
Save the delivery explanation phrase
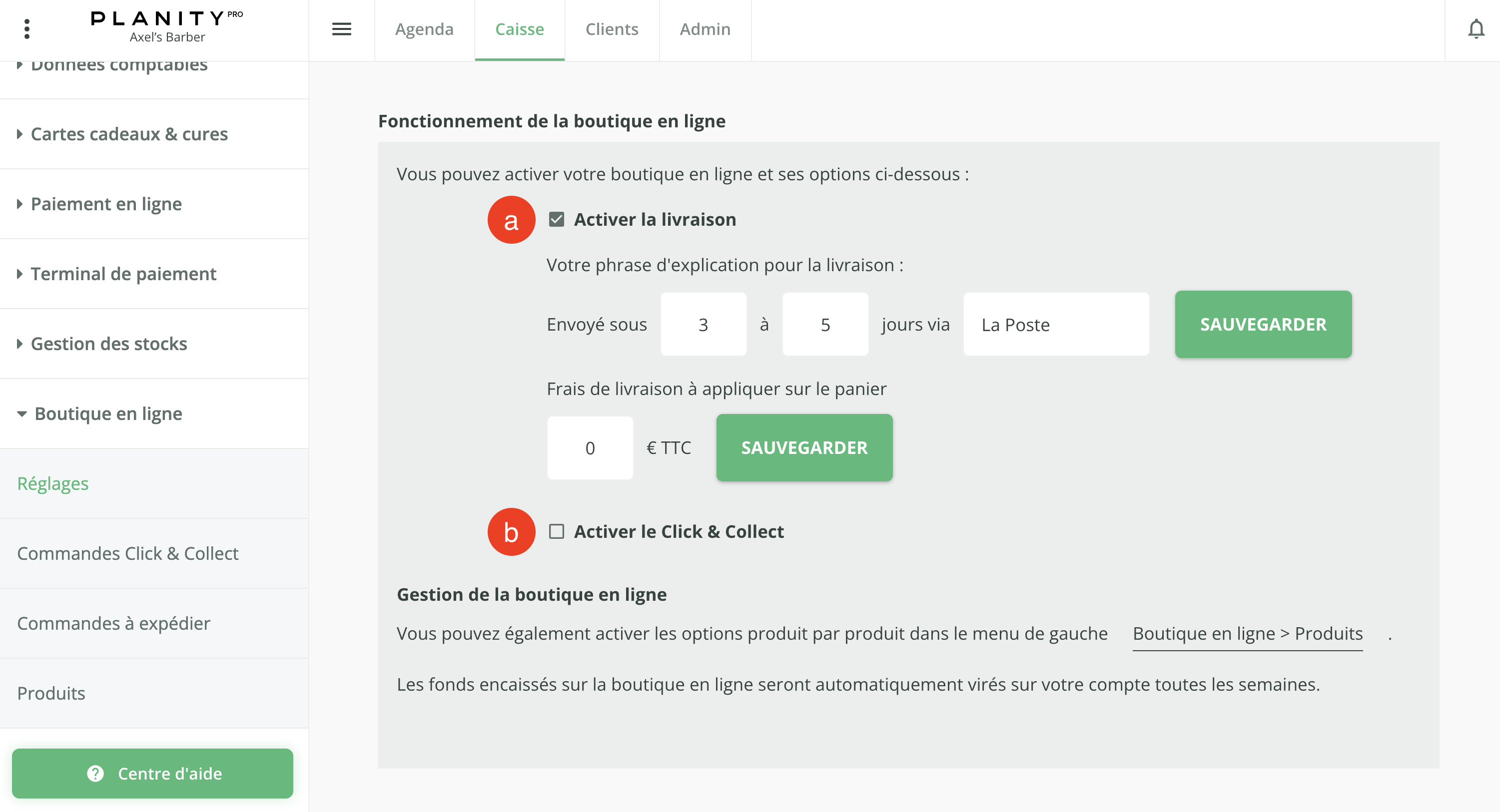pos(1263,324)
